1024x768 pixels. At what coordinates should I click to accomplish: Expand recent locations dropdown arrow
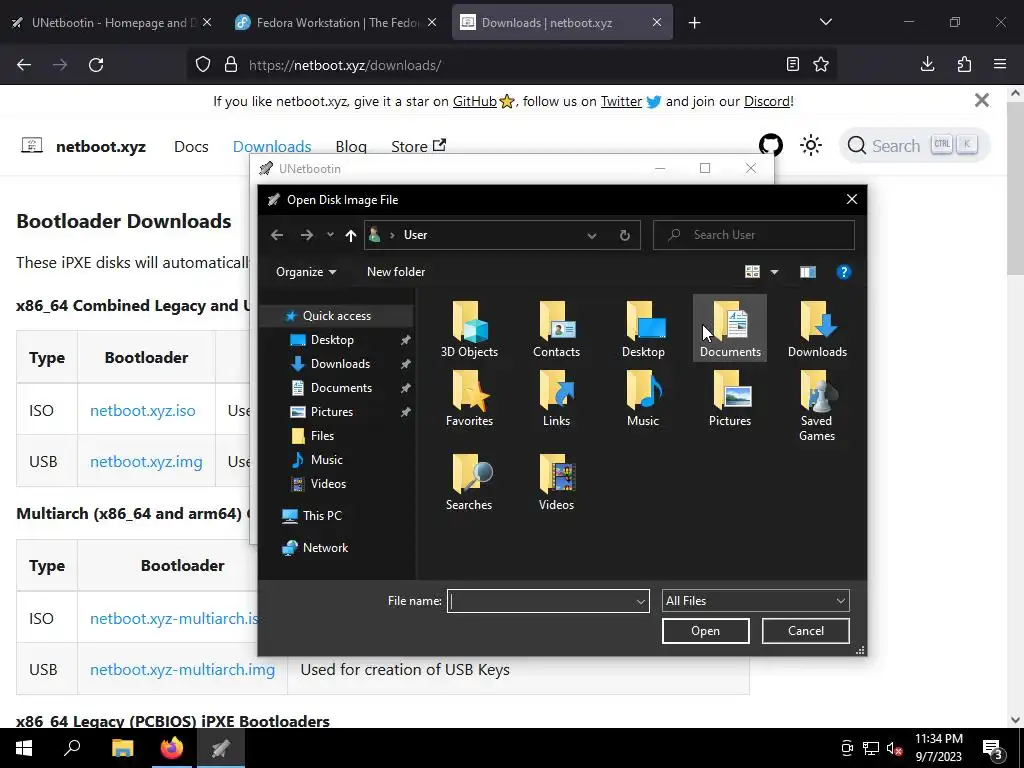pos(330,235)
